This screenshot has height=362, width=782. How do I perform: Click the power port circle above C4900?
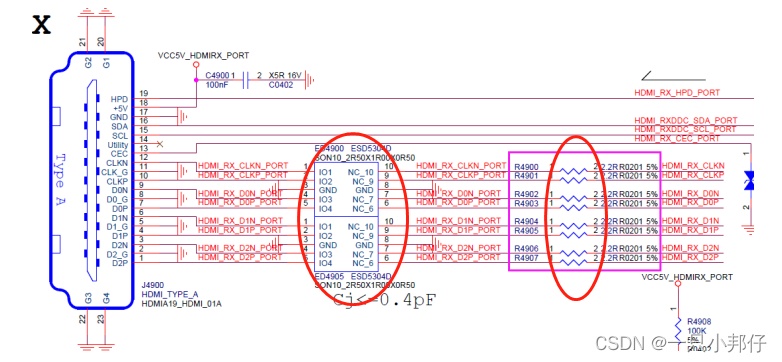click(x=196, y=64)
